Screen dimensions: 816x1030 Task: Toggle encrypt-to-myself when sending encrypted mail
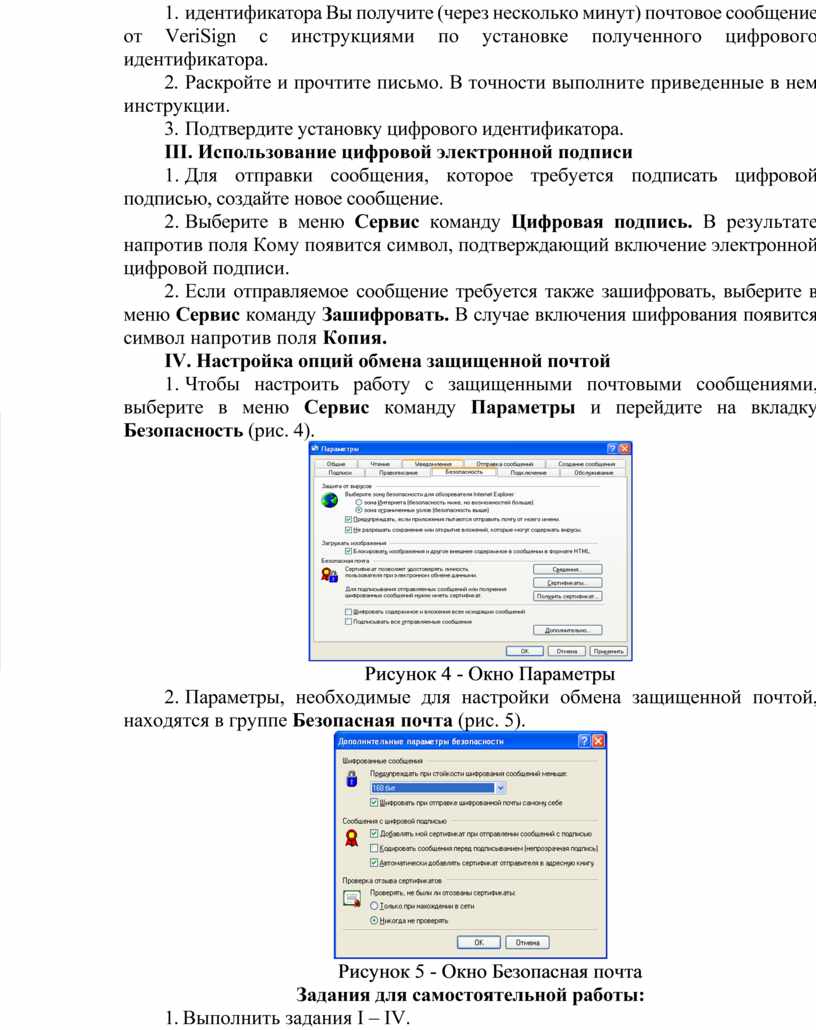click(x=374, y=802)
